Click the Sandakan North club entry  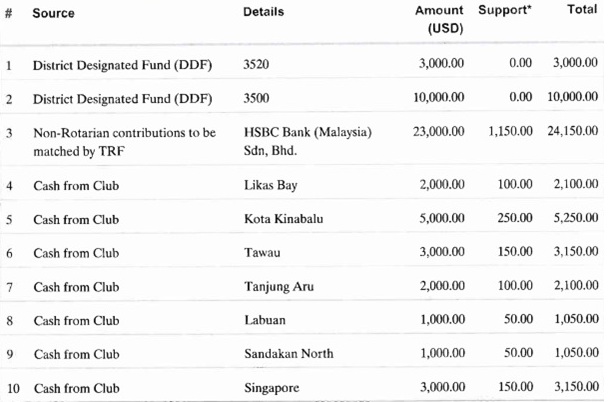(289, 354)
